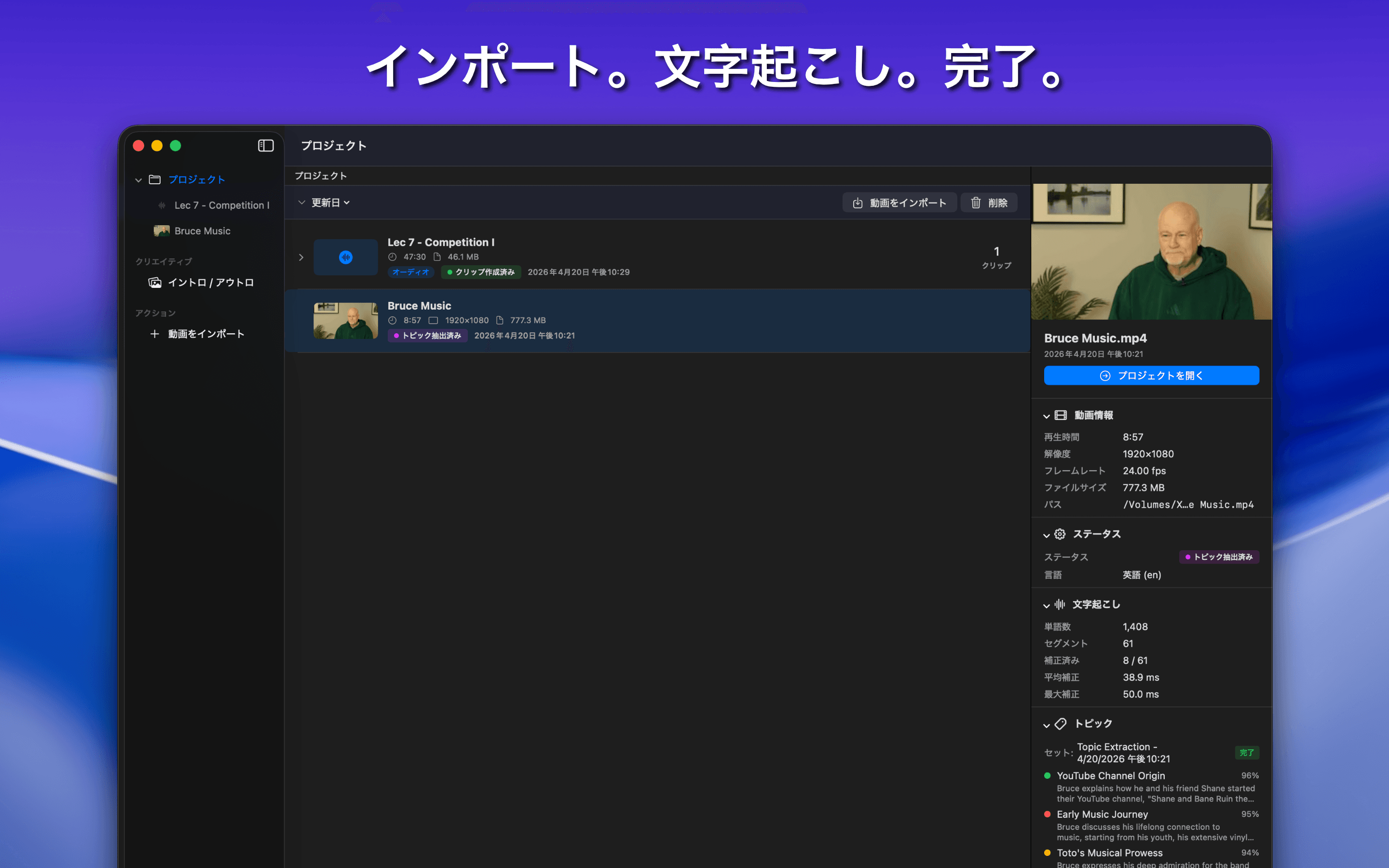
Task: Click the green window zoom button
Action: click(176, 146)
